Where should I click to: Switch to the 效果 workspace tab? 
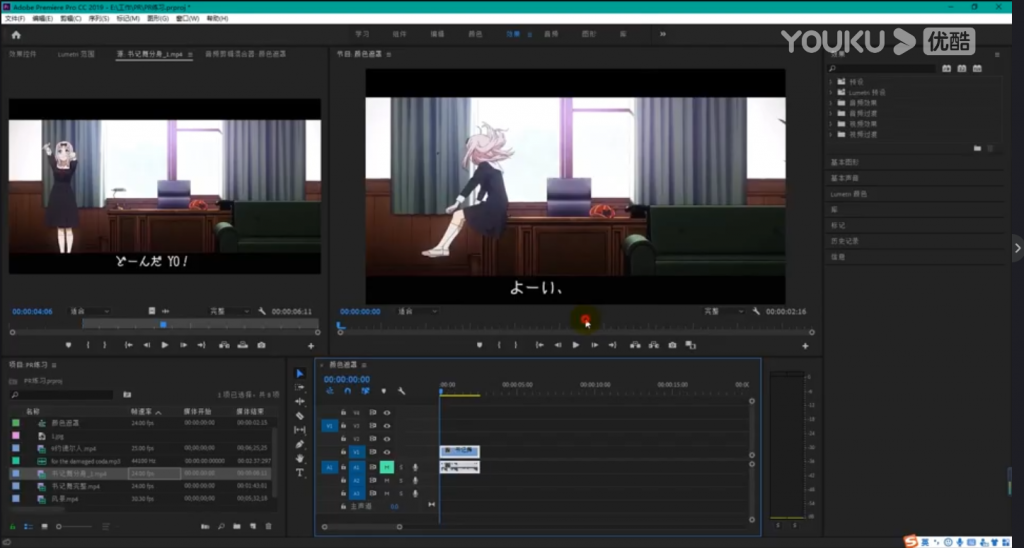pyautogui.click(x=513, y=34)
